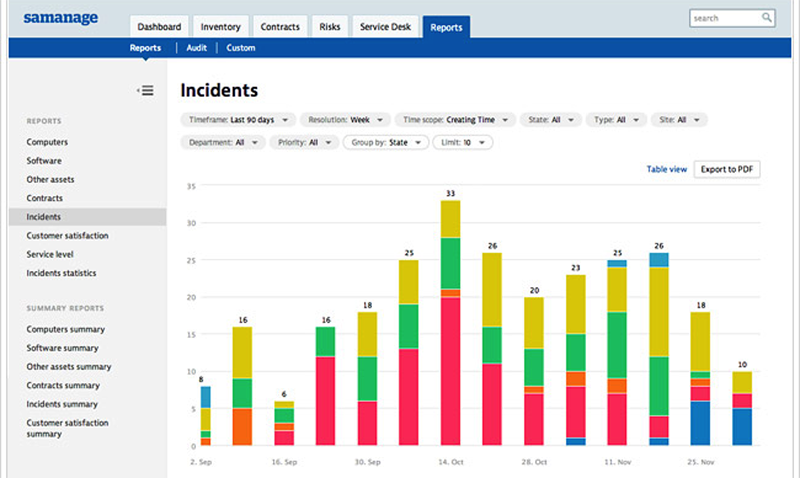Select the Audit sub-tab

[x=195, y=48]
